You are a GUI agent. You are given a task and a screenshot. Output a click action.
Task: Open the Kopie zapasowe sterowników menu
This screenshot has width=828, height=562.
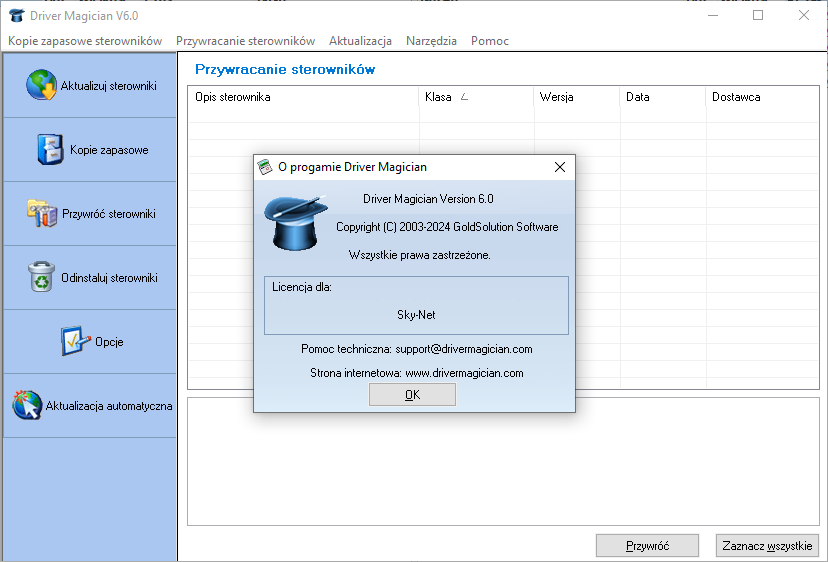[x=85, y=41]
